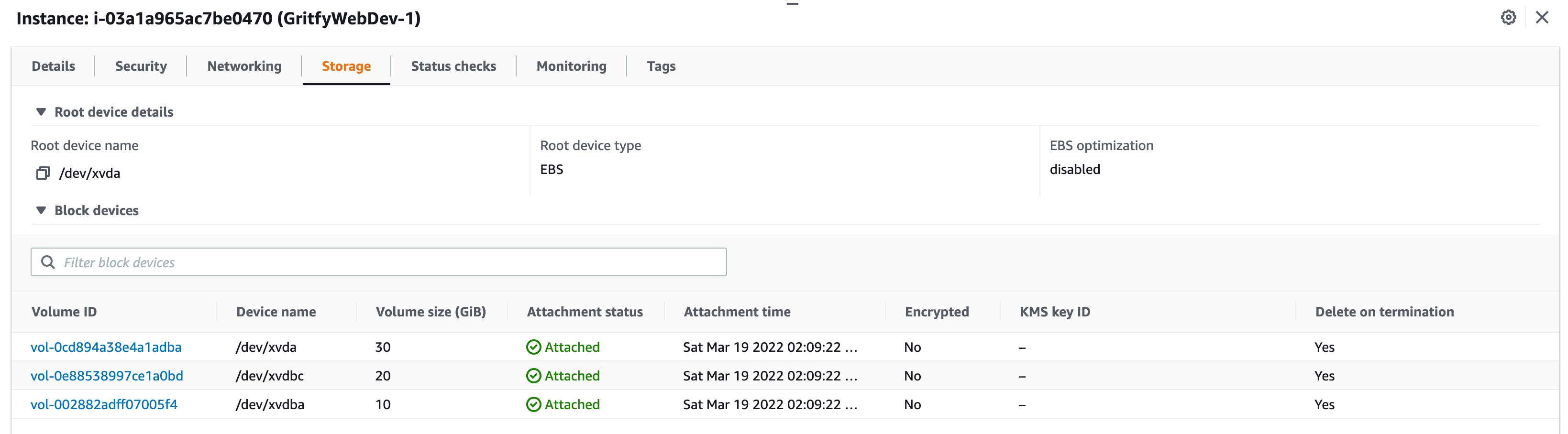Click Attached status icon for /dev/xvdba
Image resolution: width=1568 pixels, height=434 pixels.
pyautogui.click(x=533, y=404)
